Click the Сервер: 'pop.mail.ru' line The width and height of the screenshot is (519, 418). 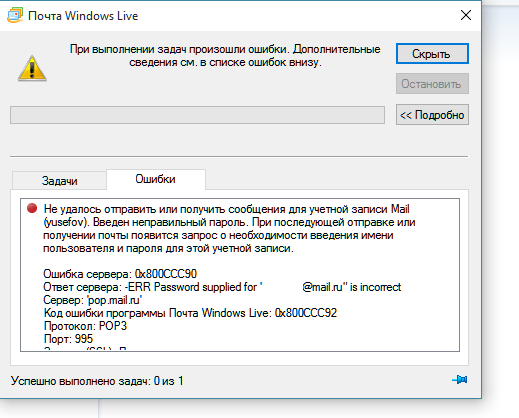pos(93,300)
